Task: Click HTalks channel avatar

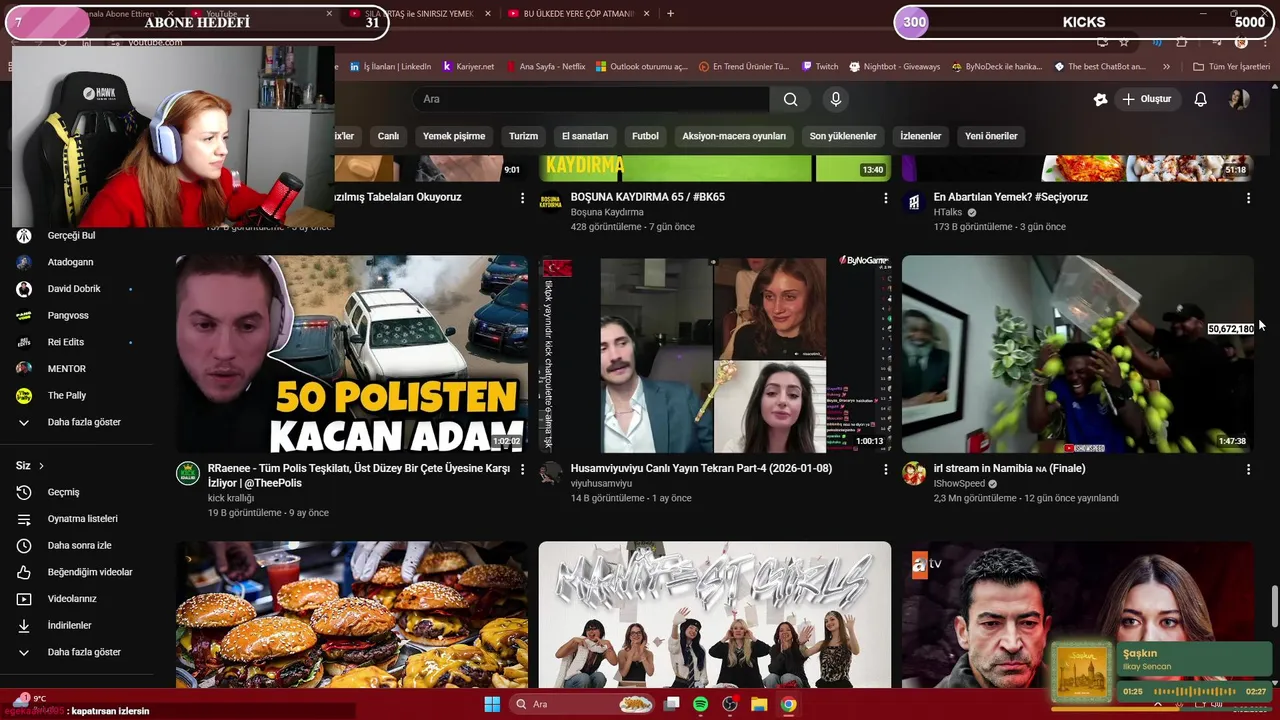Action: pyautogui.click(x=914, y=202)
